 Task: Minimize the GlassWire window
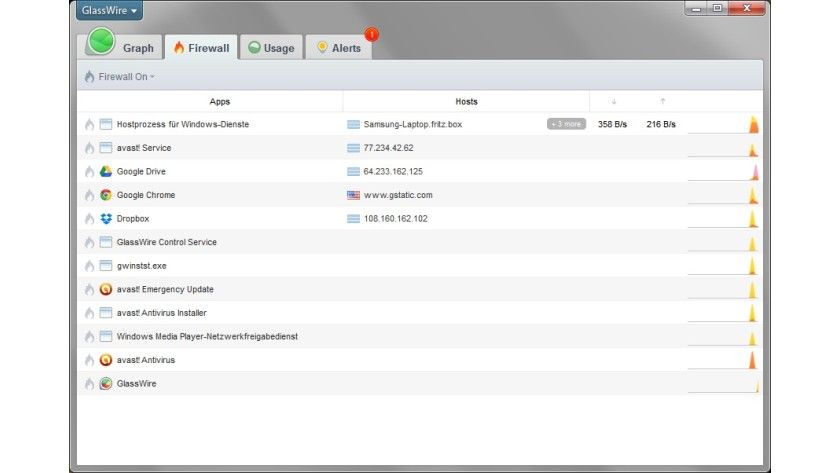coord(696,9)
